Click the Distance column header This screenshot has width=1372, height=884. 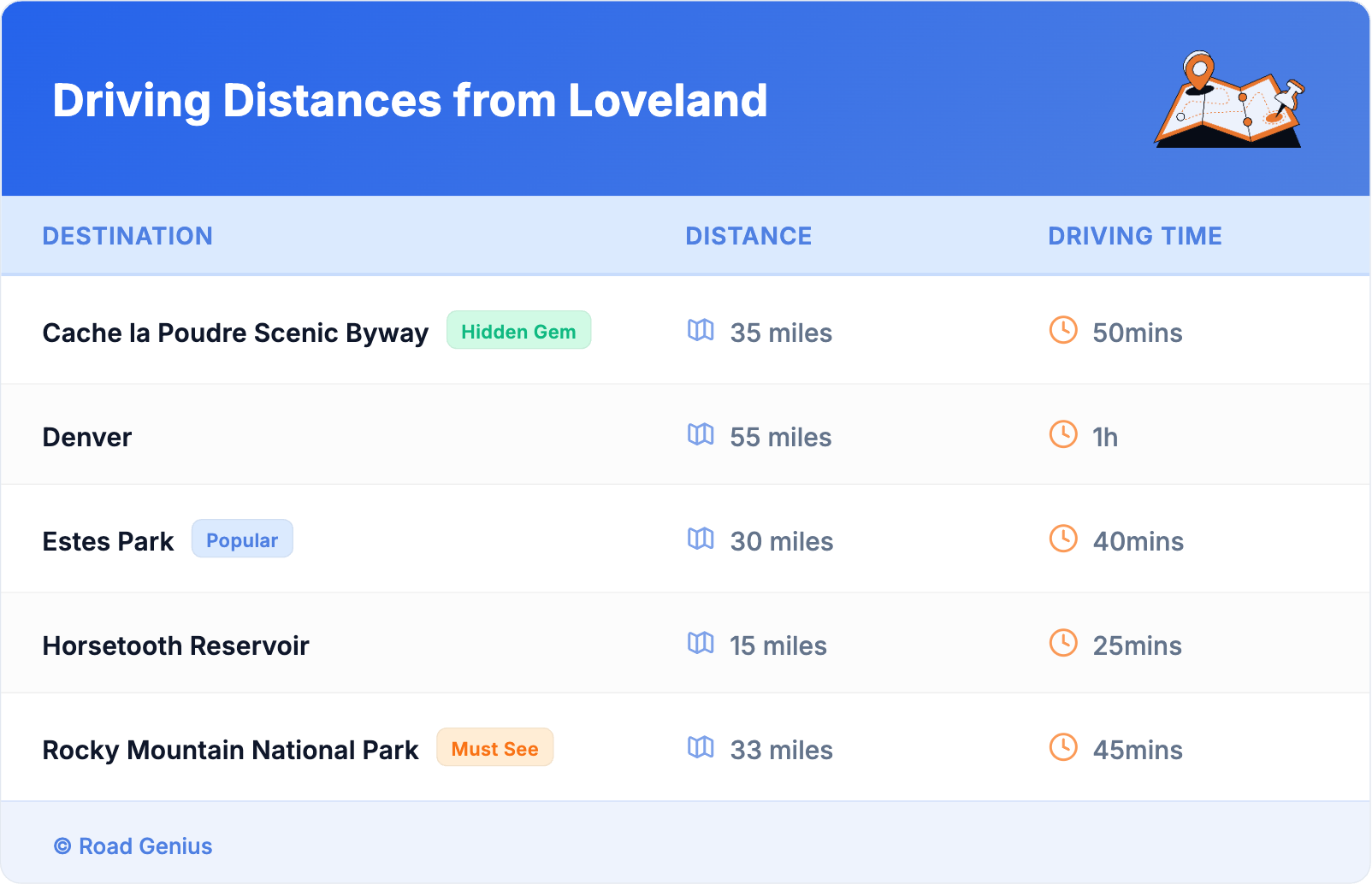point(748,236)
